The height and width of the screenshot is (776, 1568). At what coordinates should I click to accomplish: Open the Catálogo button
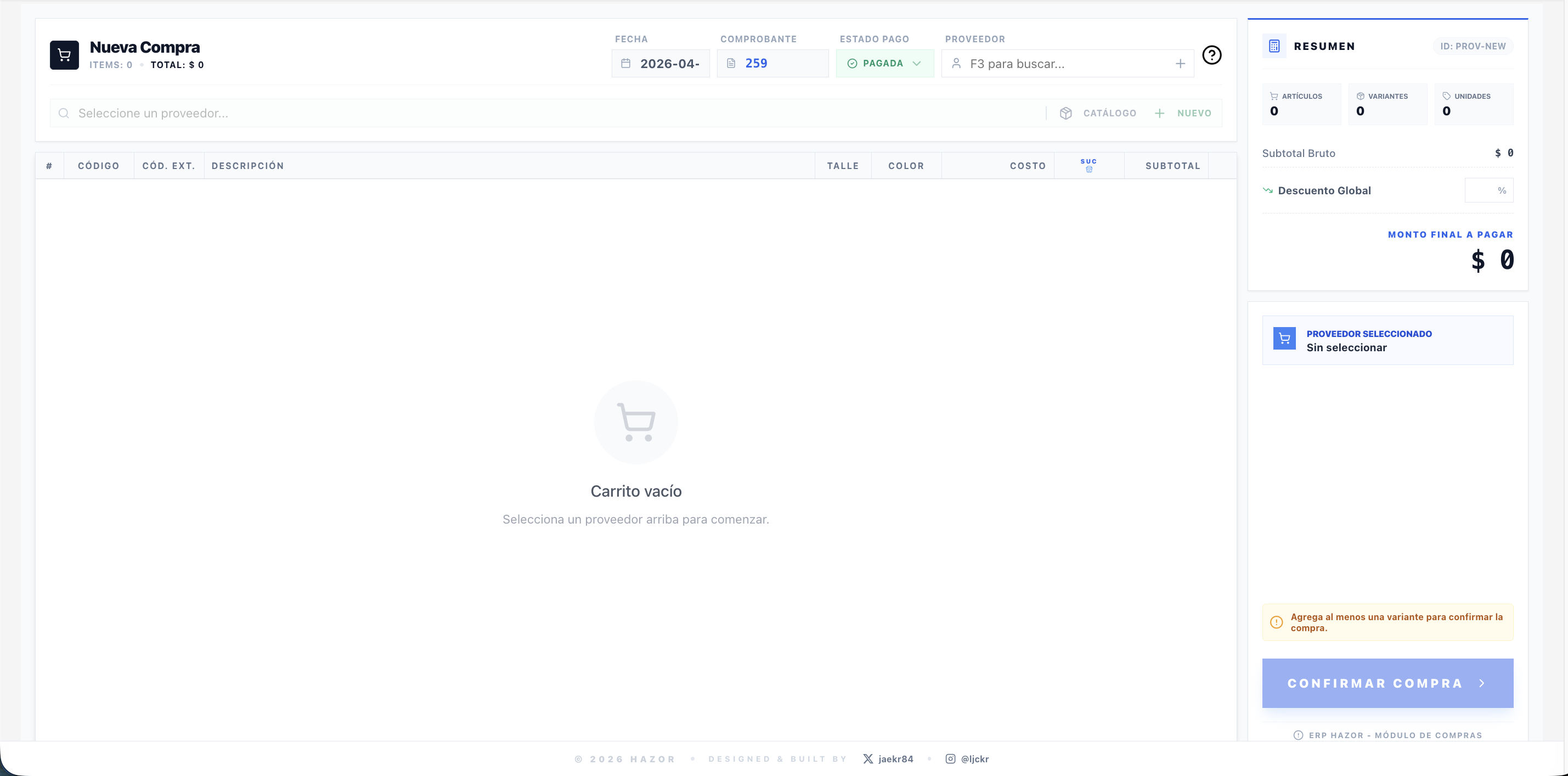1097,113
